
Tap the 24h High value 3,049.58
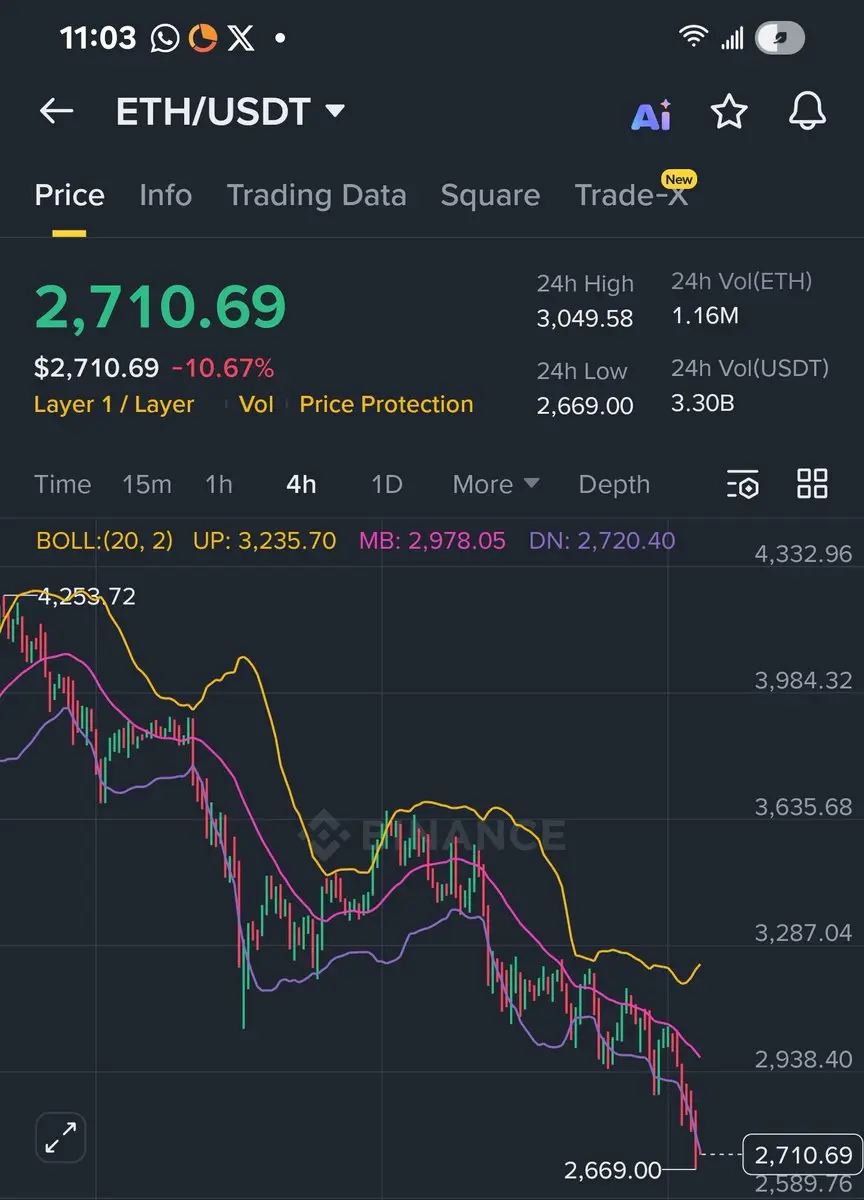[x=585, y=318]
